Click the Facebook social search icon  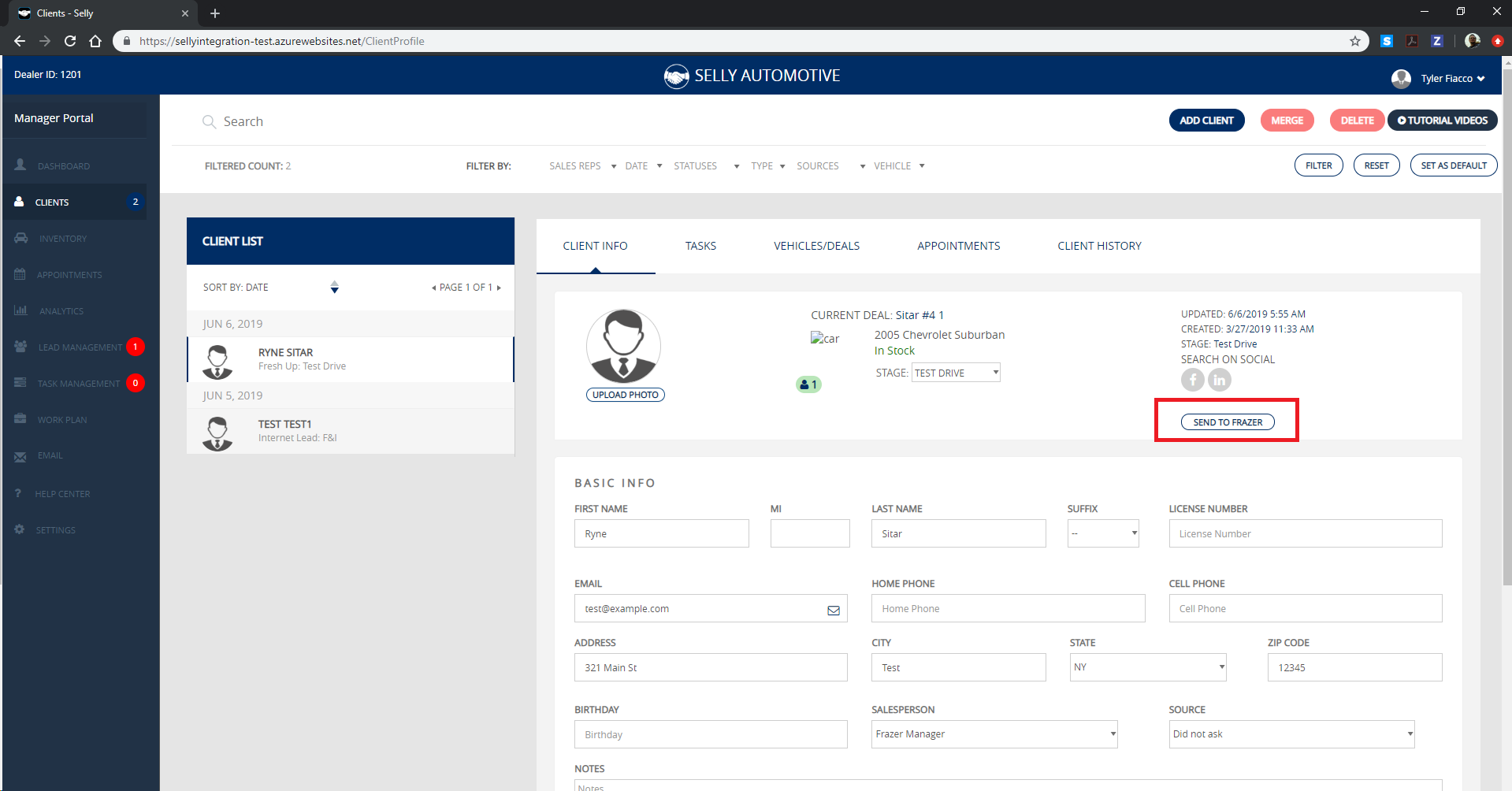(1193, 380)
